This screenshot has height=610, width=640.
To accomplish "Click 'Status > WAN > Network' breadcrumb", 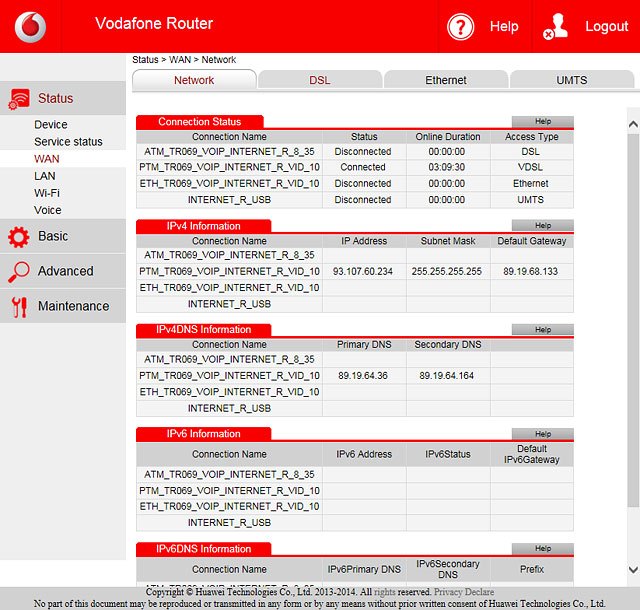I will (x=184, y=60).
